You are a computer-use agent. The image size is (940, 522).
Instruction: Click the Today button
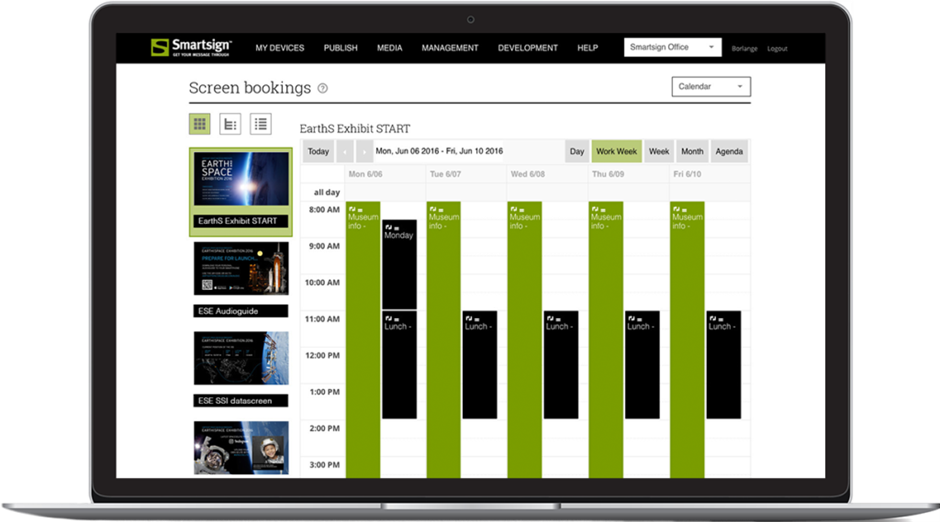point(318,152)
